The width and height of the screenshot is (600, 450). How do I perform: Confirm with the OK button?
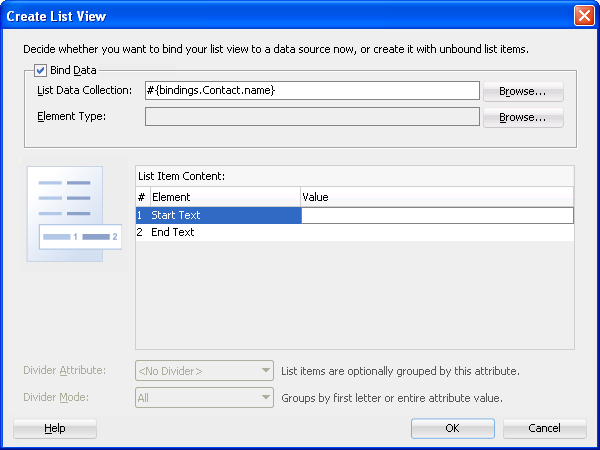coord(453,428)
